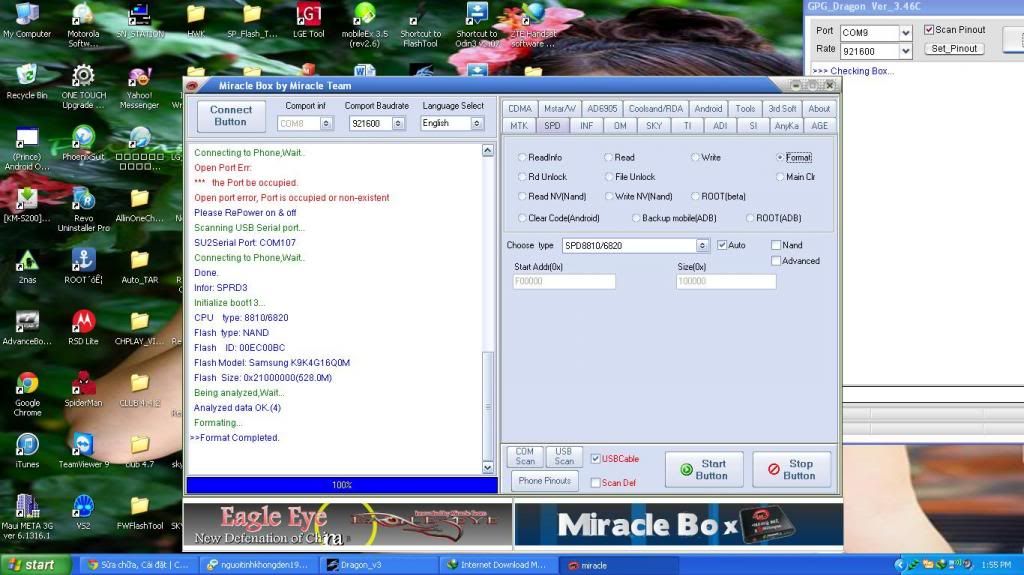The image size is (1024, 575).
Task: Open the Rate 921600 dropdown in GPG_Dragon
Action: tap(905, 51)
